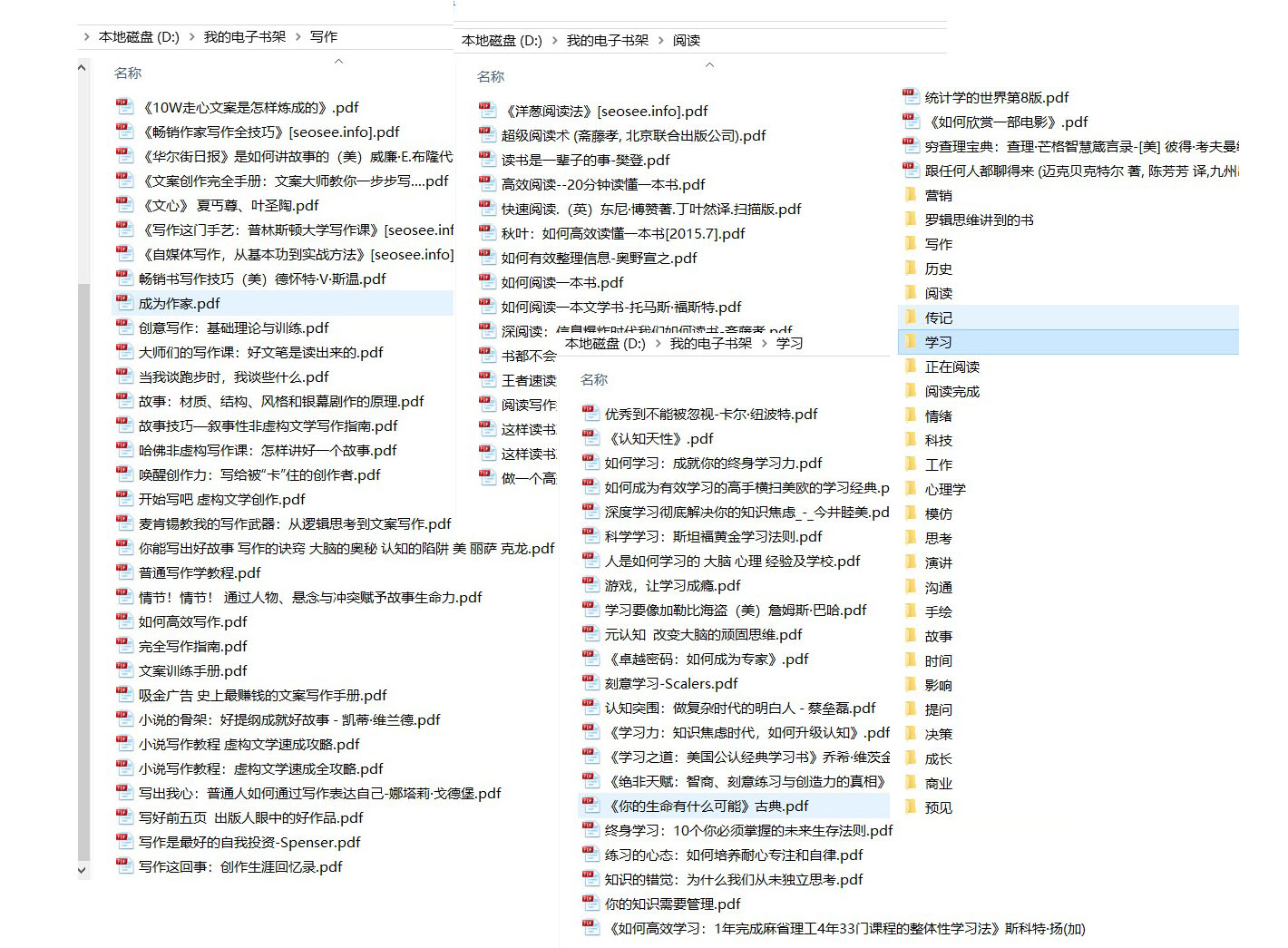
Task: Sort by 名称 column in 学习 window
Action: click(594, 380)
